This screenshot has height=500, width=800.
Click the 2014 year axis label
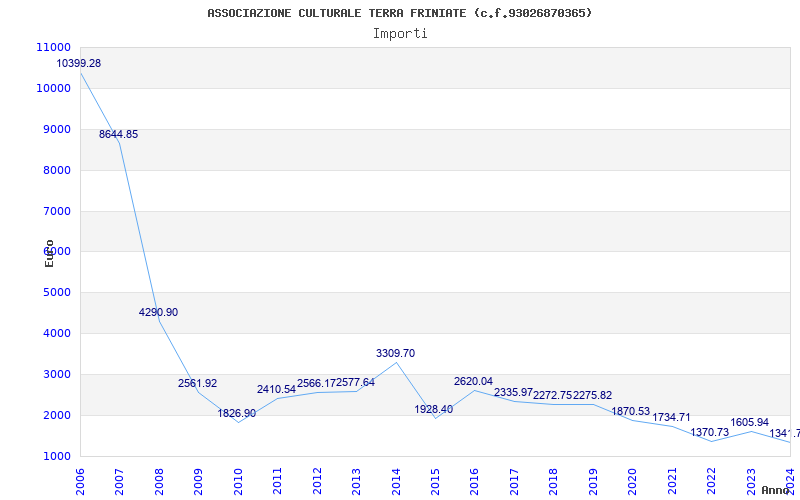click(x=396, y=482)
